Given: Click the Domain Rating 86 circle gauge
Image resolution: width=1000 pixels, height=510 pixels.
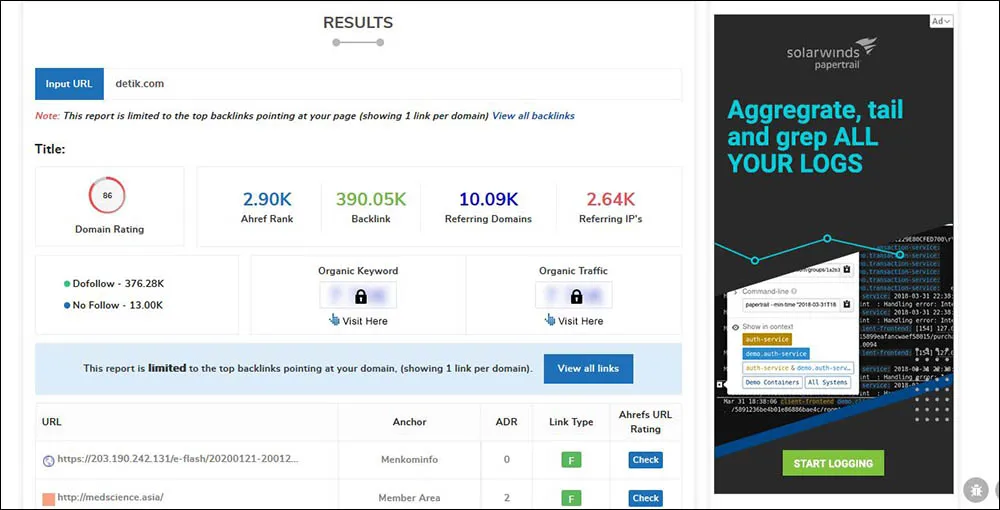Looking at the screenshot, I should point(107,195).
